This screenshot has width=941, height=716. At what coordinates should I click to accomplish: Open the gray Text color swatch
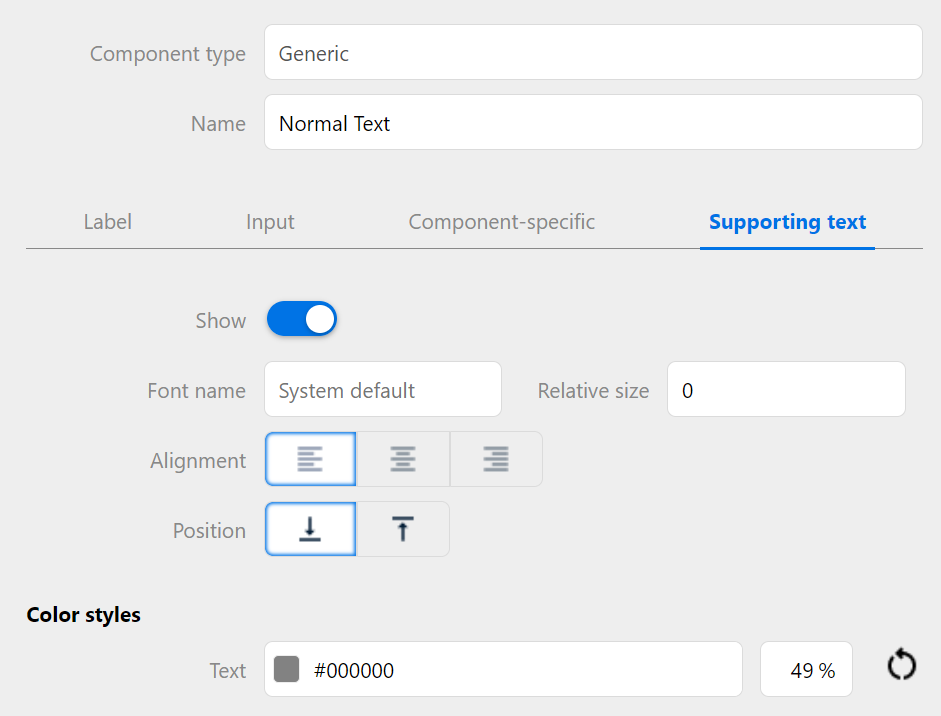tap(287, 670)
